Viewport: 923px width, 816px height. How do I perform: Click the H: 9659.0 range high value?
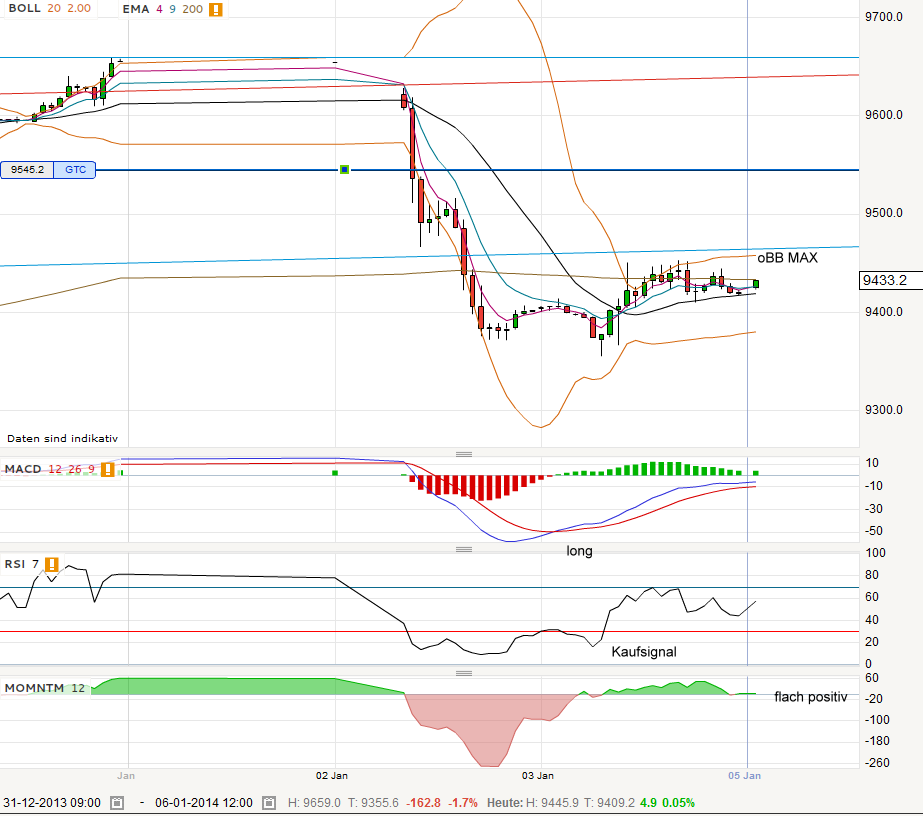point(314,802)
